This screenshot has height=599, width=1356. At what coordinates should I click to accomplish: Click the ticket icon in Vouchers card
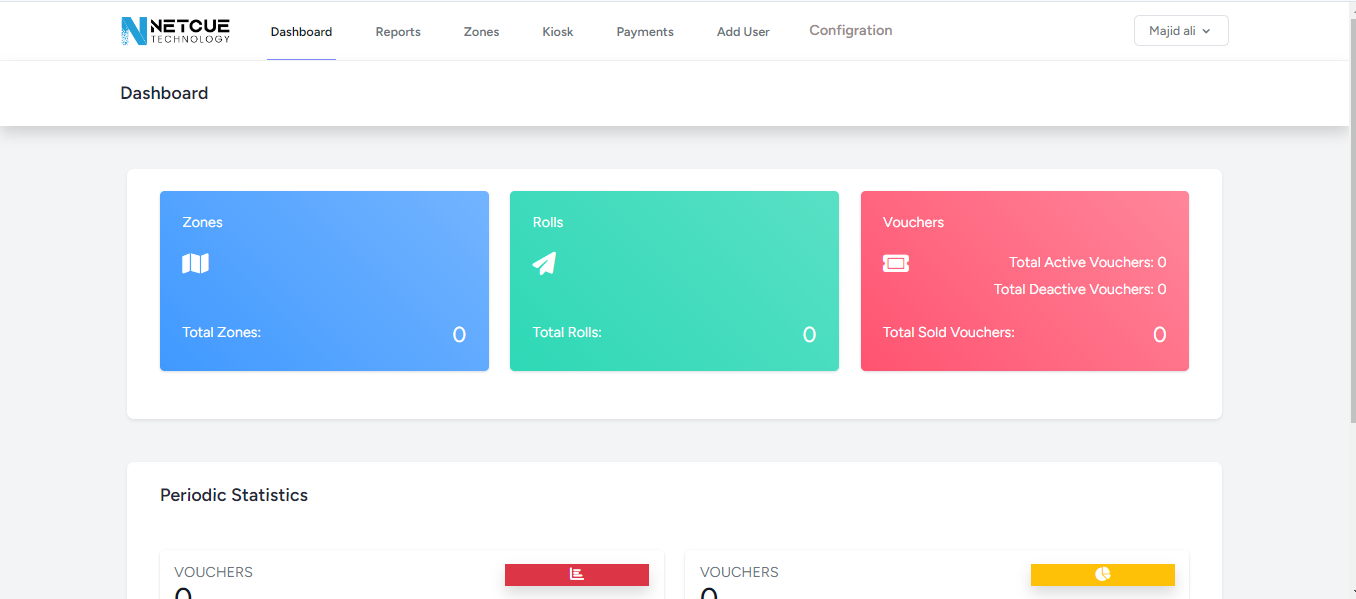tap(896, 263)
